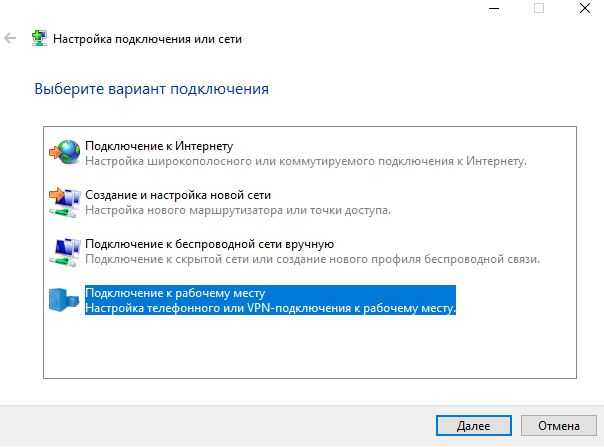This screenshot has width=604, height=447.
Task: Click the network wizard icon beside the title
Action: (x=40, y=39)
